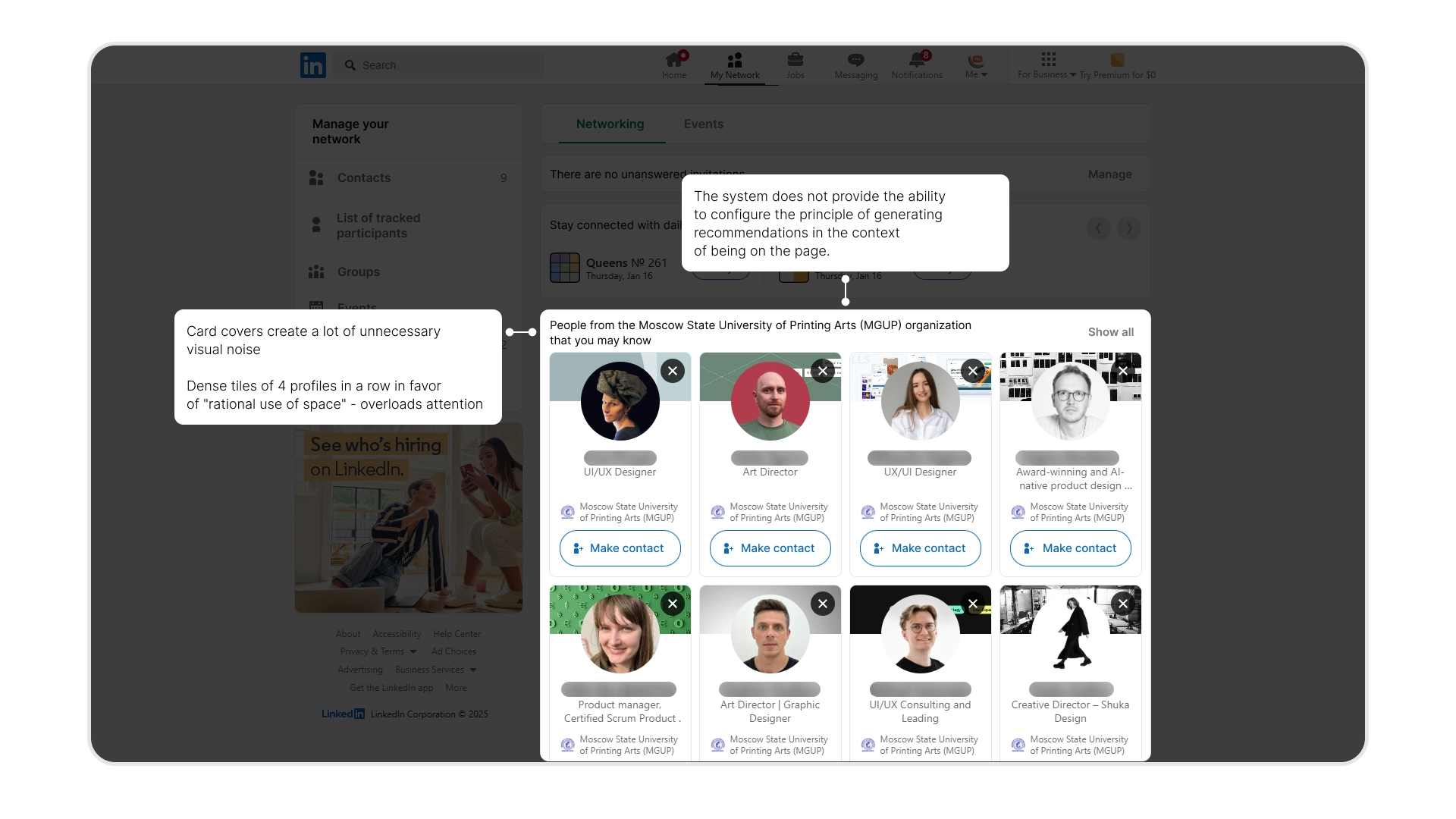Click the UX/UI Designer profile photo
The height and width of the screenshot is (819, 1456).
[x=920, y=401]
